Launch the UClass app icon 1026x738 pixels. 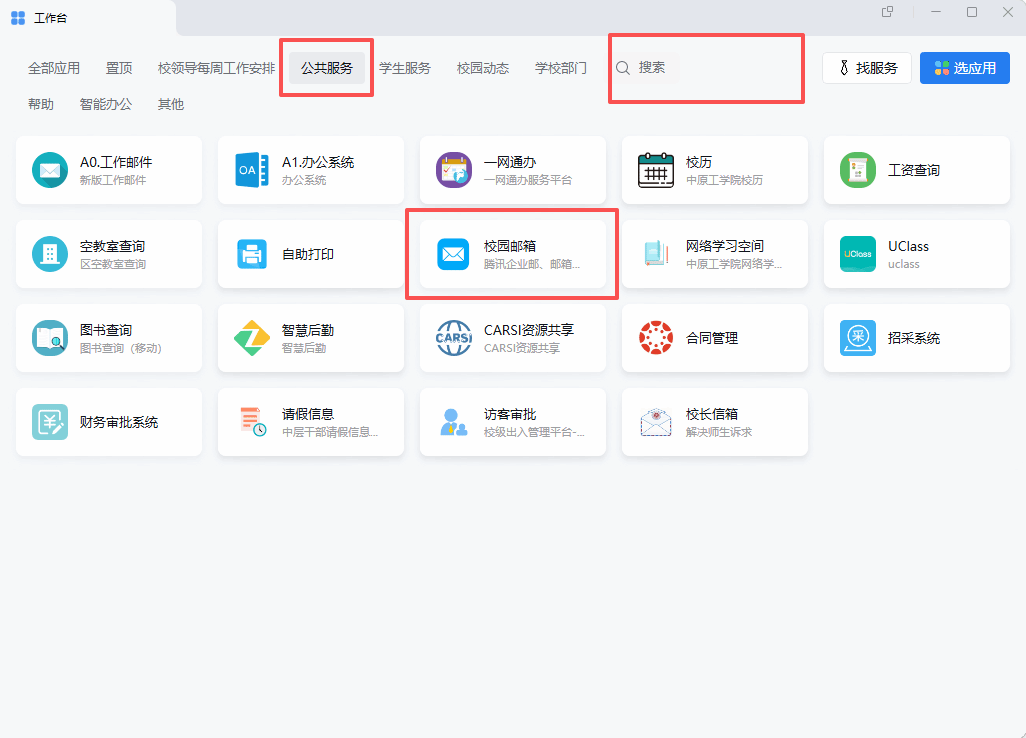pyautogui.click(x=858, y=254)
